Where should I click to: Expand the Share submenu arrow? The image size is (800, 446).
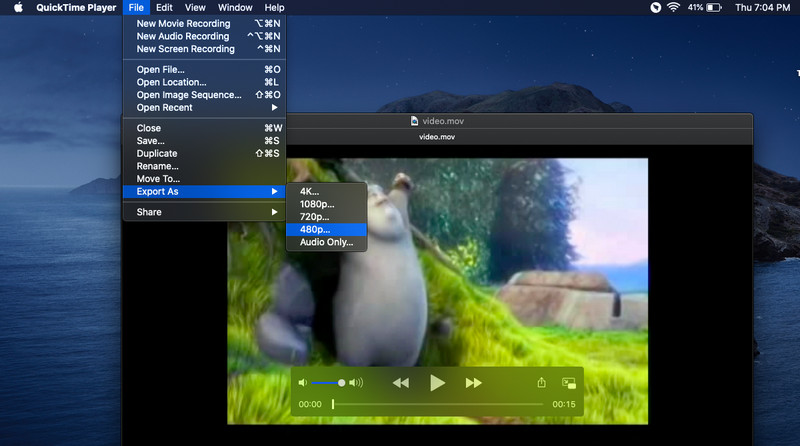click(274, 212)
